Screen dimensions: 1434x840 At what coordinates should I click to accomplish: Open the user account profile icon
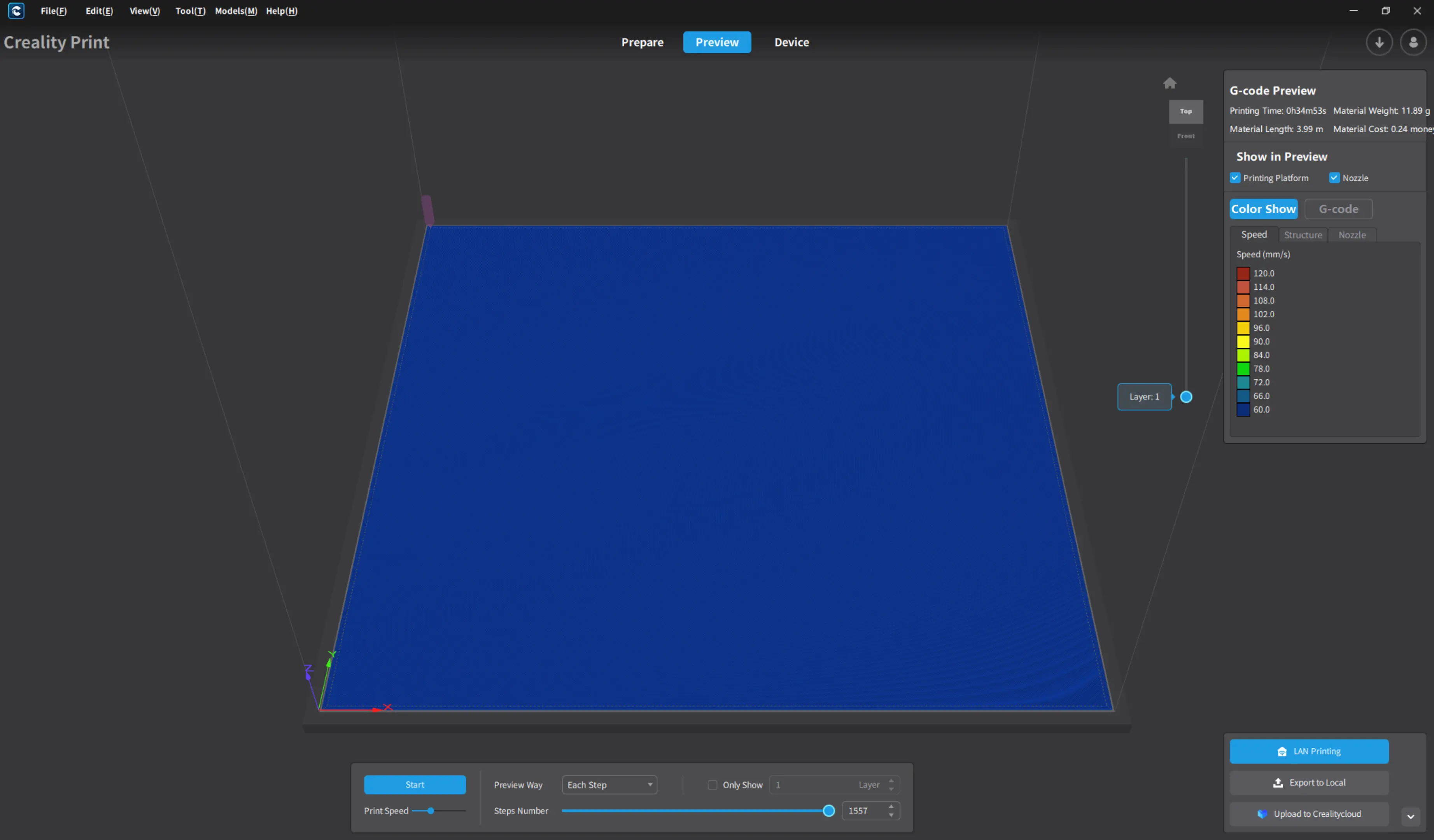pyautogui.click(x=1413, y=42)
